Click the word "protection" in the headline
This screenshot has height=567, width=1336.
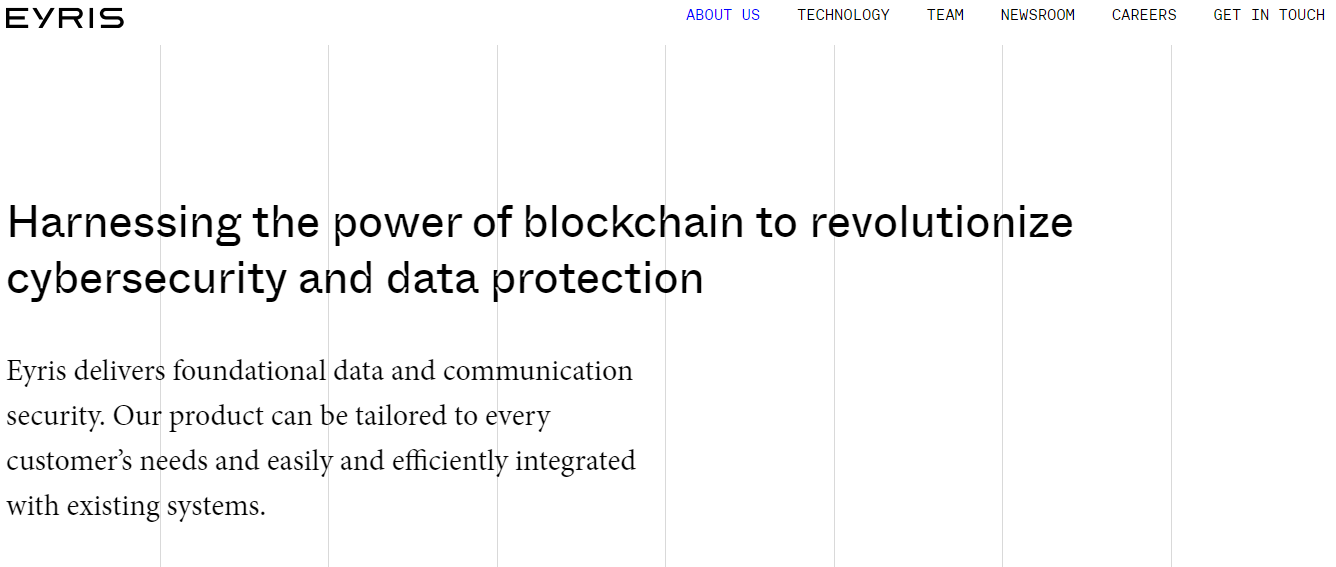(x=597, y=279)
